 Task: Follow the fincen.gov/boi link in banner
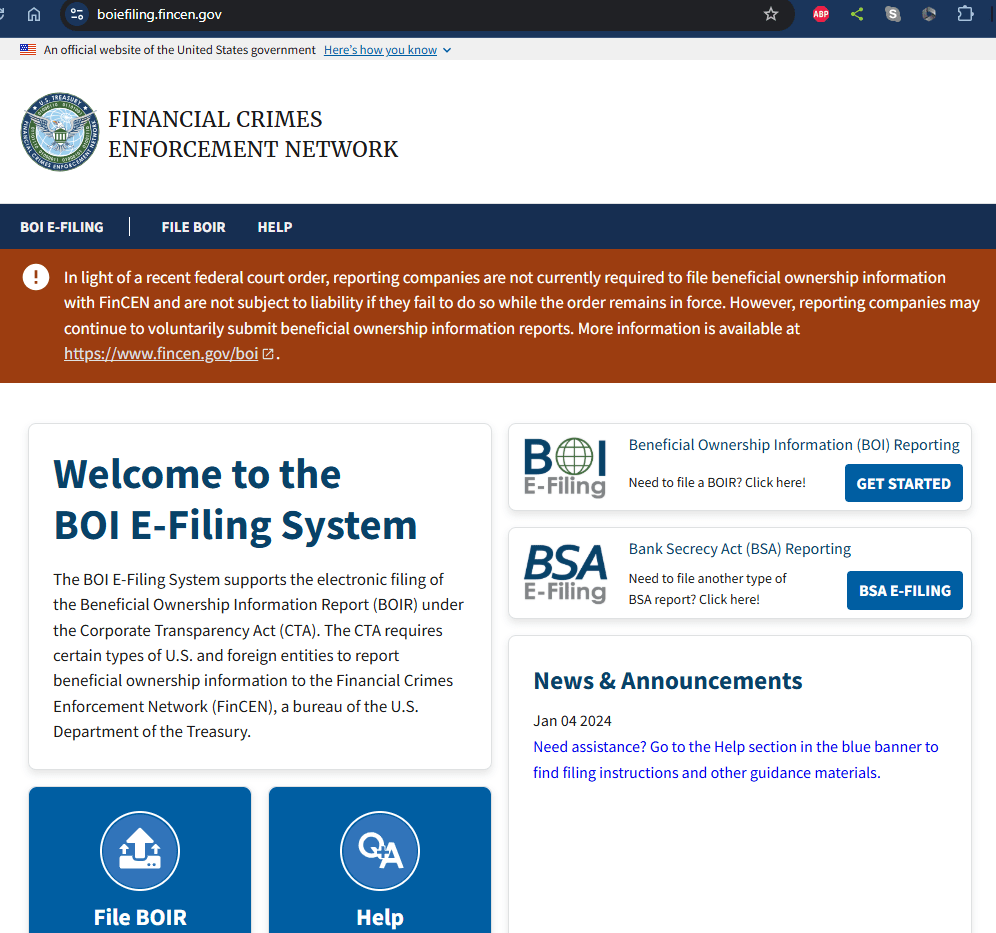point(161,353)
